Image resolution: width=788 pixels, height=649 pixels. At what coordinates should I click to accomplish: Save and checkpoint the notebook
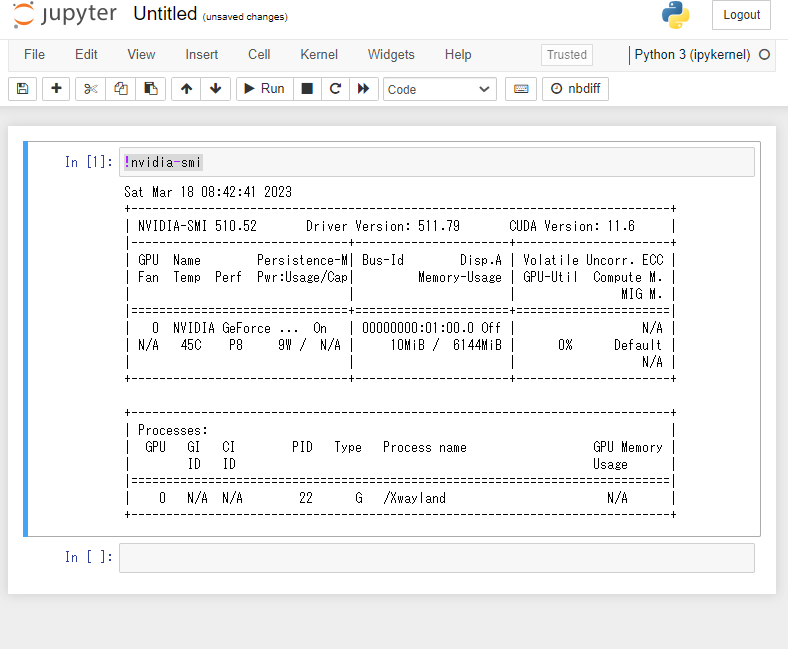(23, 89)
